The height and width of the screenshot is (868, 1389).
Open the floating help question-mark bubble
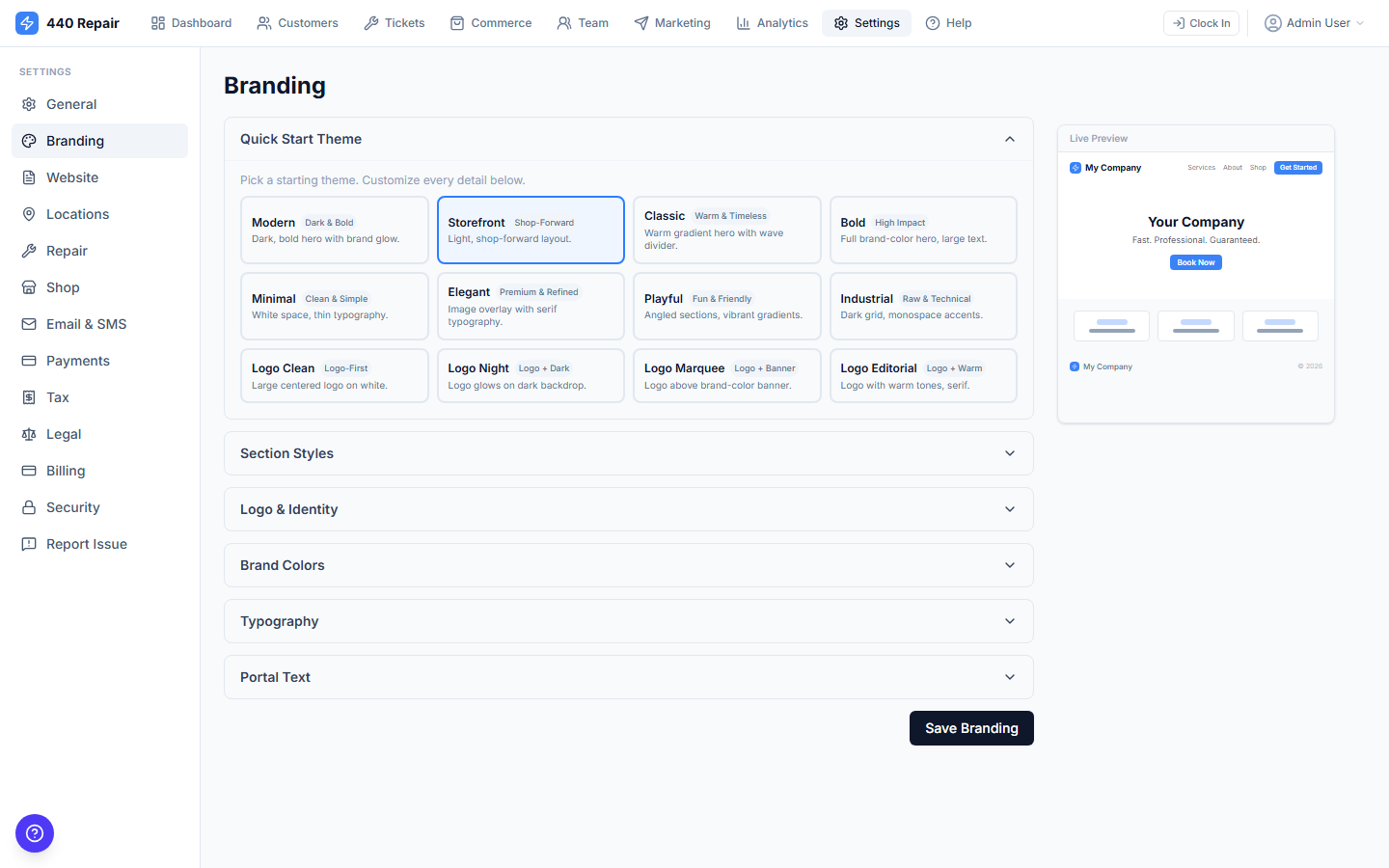click(x=35, y=833)
